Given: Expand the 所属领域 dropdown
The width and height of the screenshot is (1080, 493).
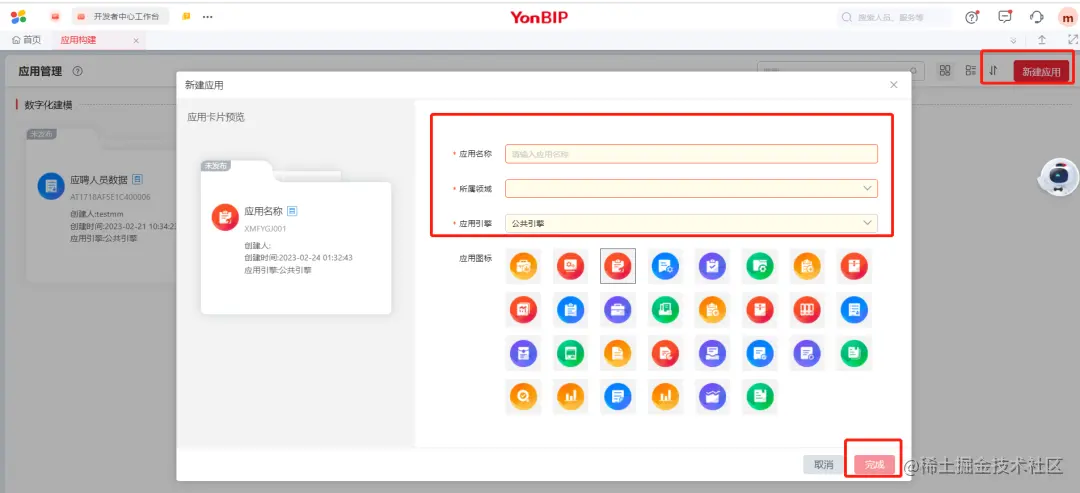Looking at the screenshot, I should click(692, 188).
